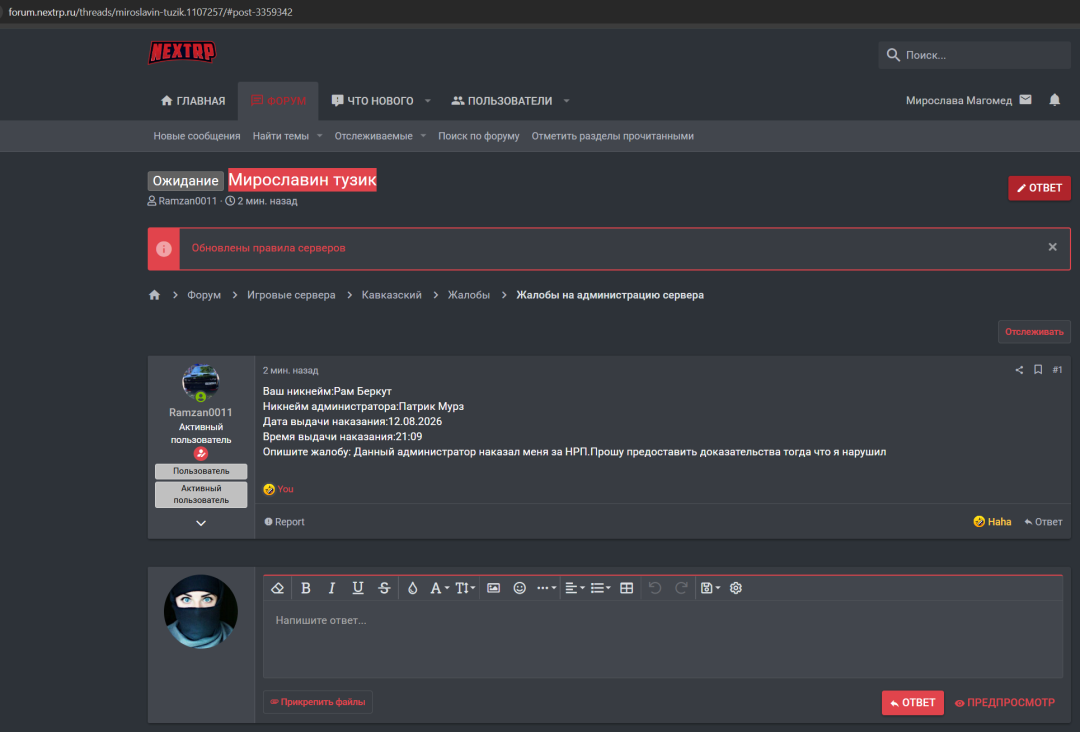The image size is (1080, 732).
Task: Report the post by Ramzan0011
Action: (284, 522)
